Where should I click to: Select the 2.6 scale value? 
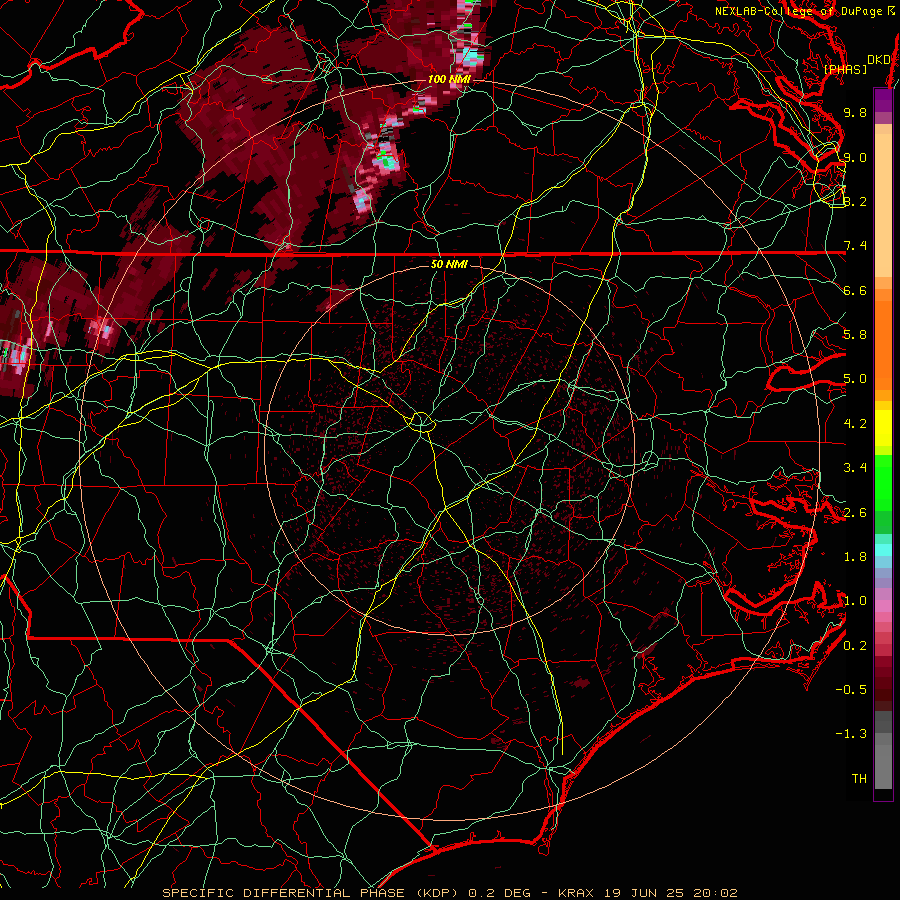click(x=855, y=513)
